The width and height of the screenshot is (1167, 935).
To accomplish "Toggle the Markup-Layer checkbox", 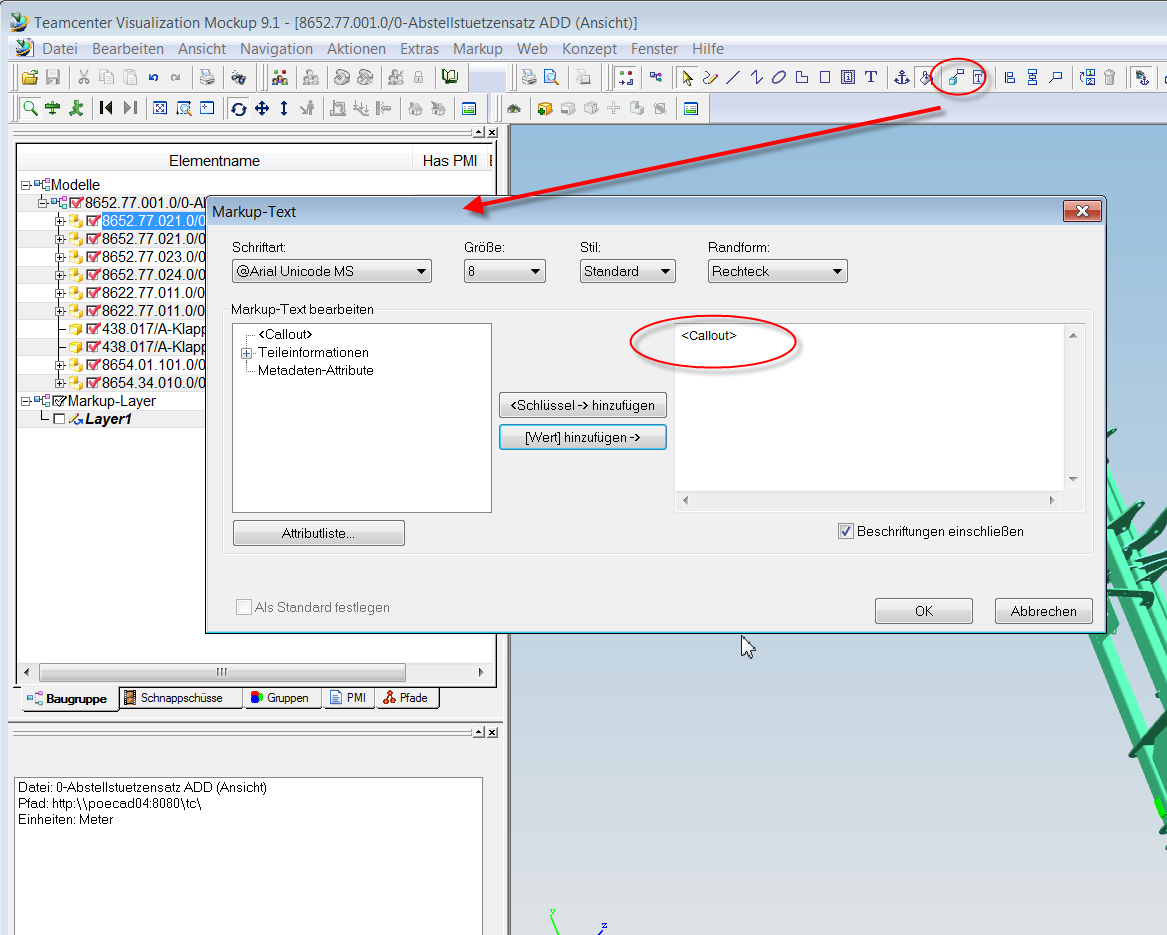I will (60, 401).
